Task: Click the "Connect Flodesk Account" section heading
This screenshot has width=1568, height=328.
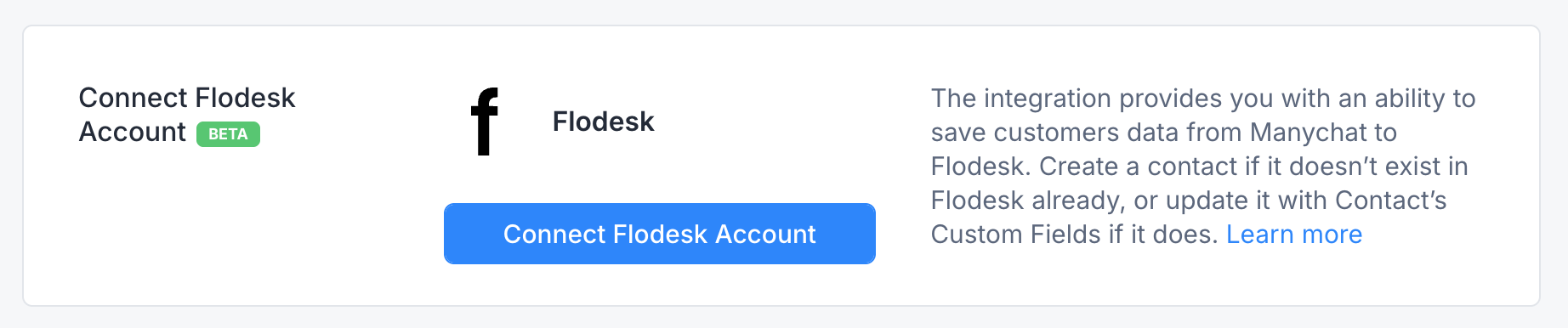Action: pyautogui.click(x=187, y=115)
